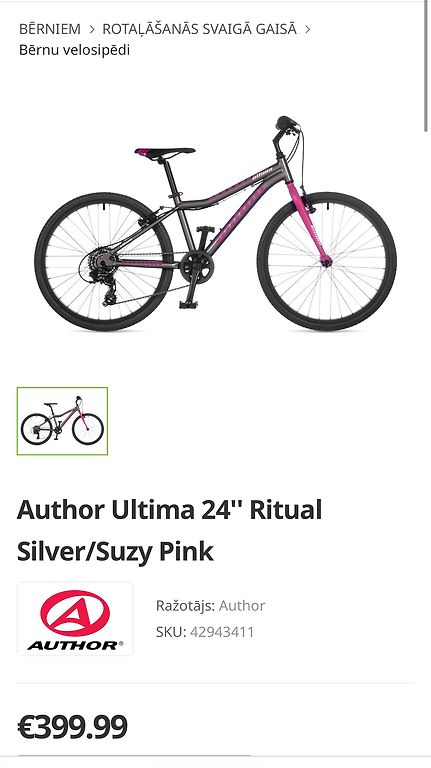Screen dimensions: 431x768
Task: Click the €399.99 price
Action: pyautogui.click(x=72, y=727)
